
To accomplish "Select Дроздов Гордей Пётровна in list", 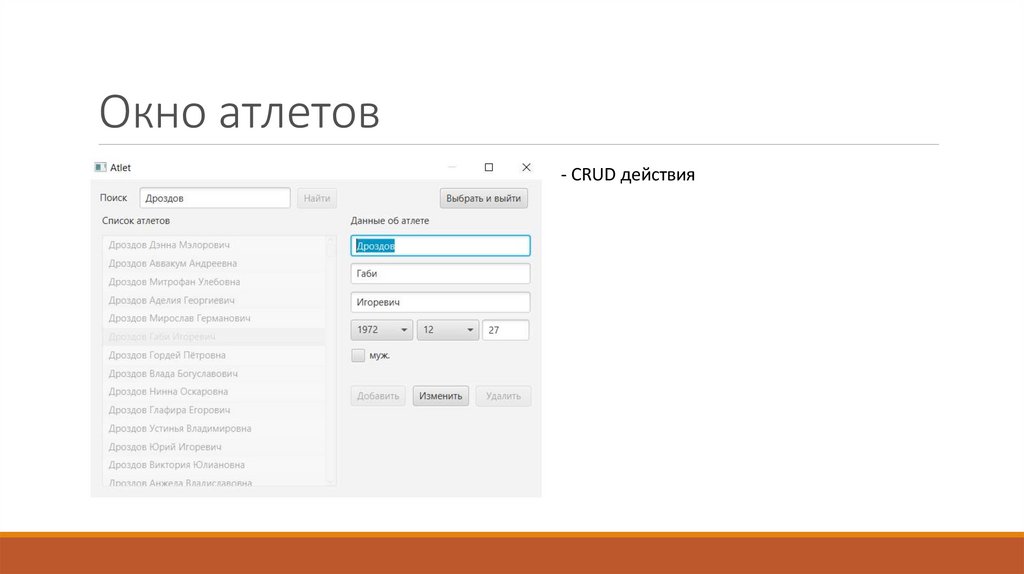I will pos(214,355).
